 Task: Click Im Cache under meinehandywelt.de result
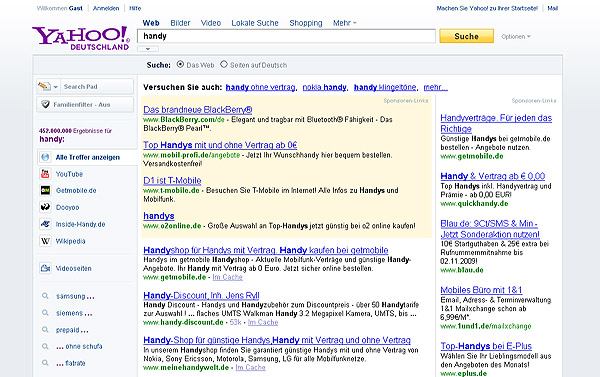coord(251,367)
